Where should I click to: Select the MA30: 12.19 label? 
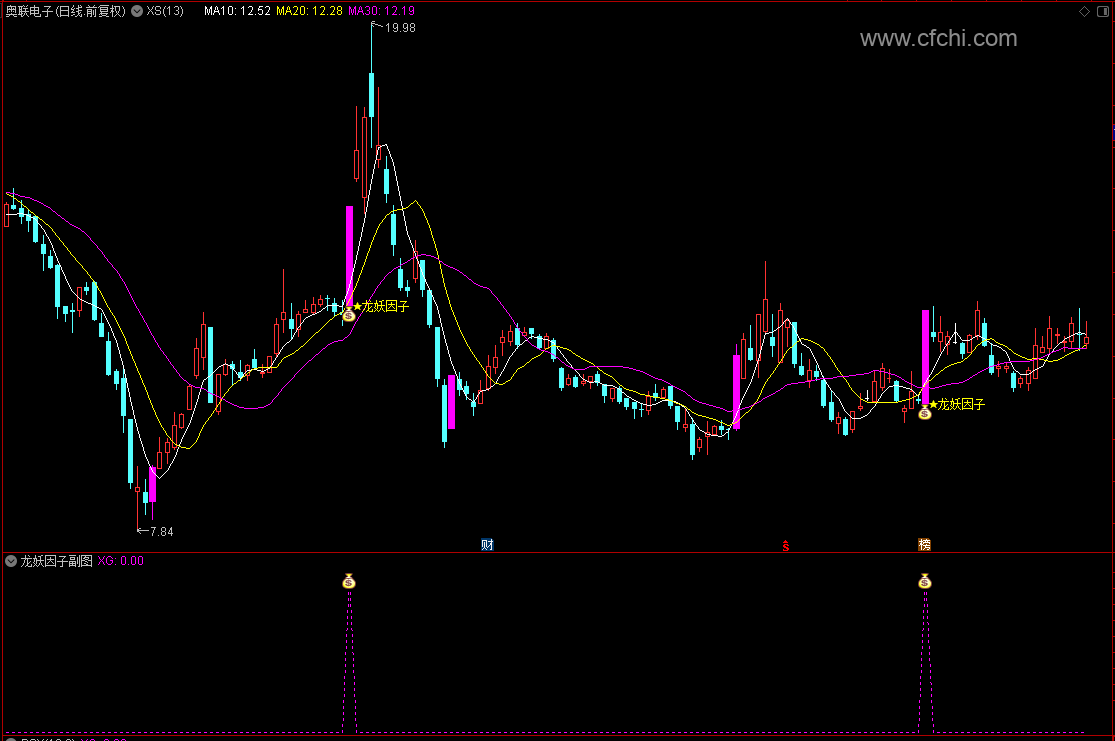point(381,11)
